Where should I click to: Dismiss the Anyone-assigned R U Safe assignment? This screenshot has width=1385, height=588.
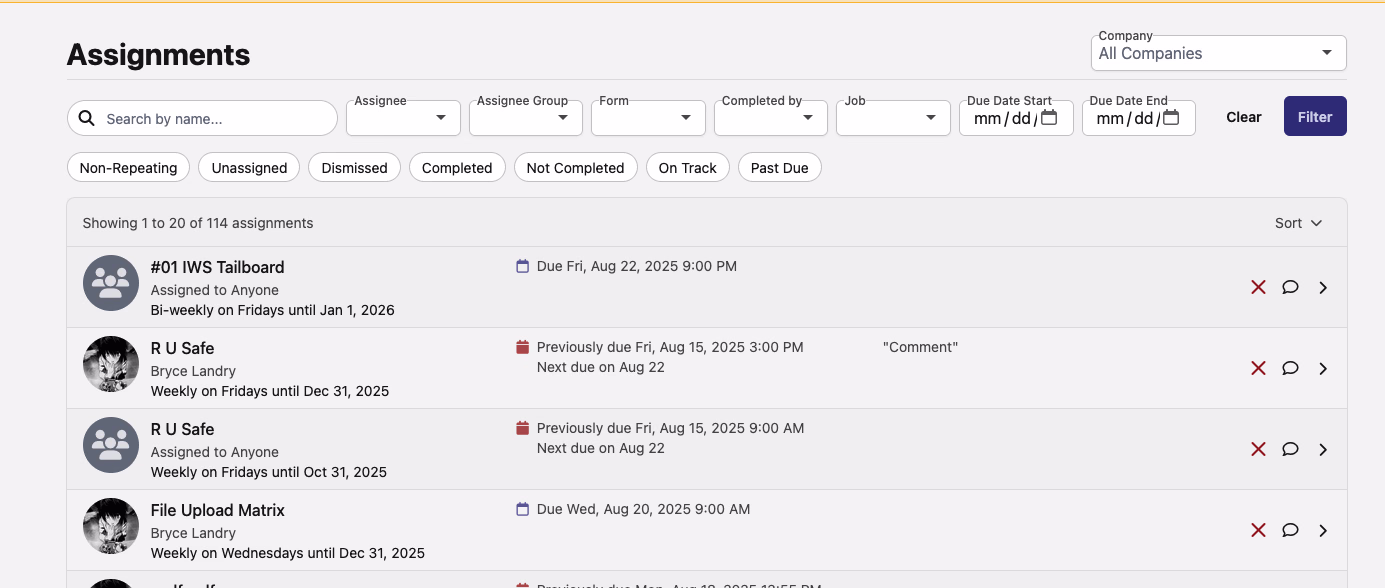(1258, 449)
